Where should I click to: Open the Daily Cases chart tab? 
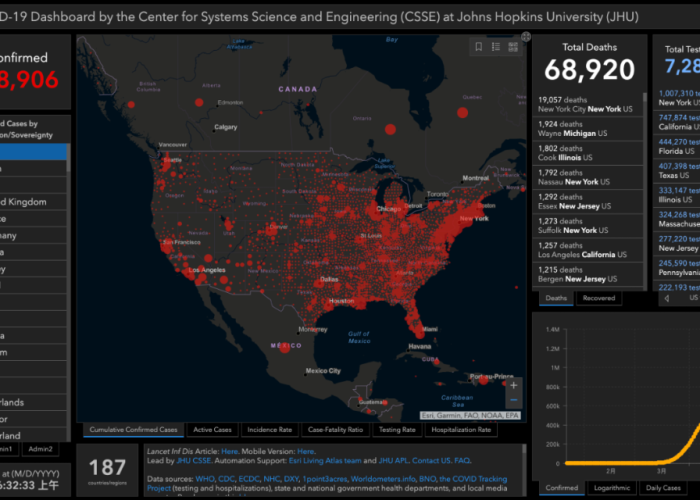pos(663,488)
